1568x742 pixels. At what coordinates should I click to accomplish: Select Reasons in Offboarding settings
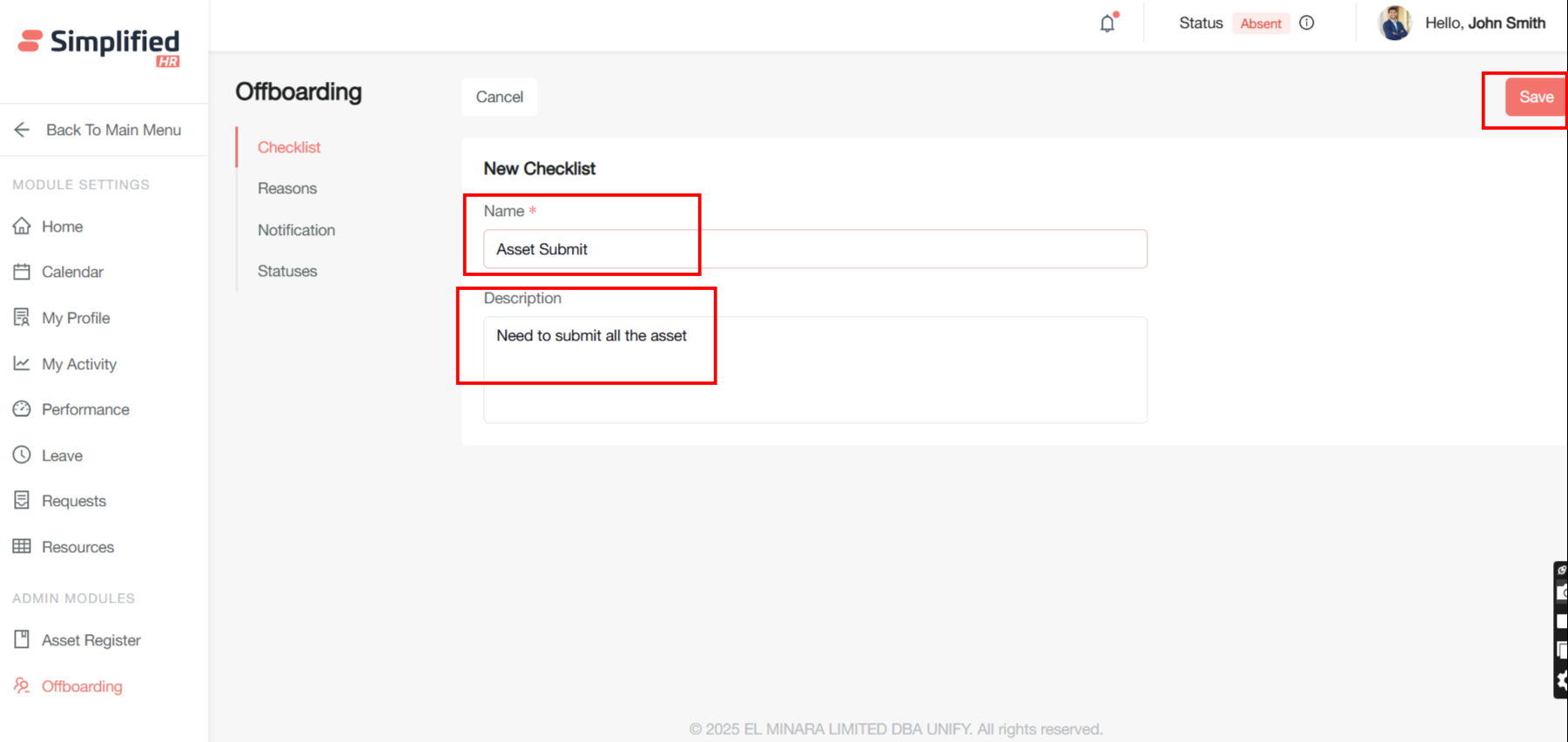(287, 188)
